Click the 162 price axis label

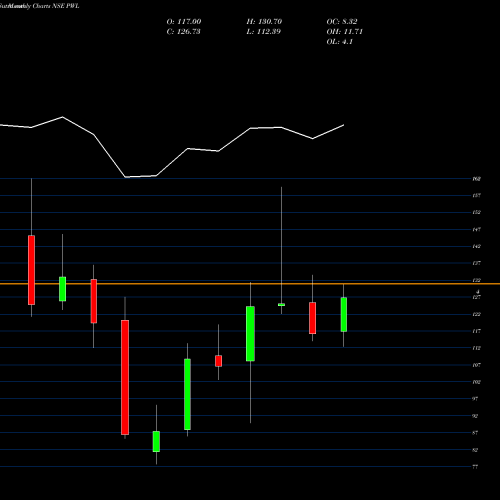(x=477, y=179)
